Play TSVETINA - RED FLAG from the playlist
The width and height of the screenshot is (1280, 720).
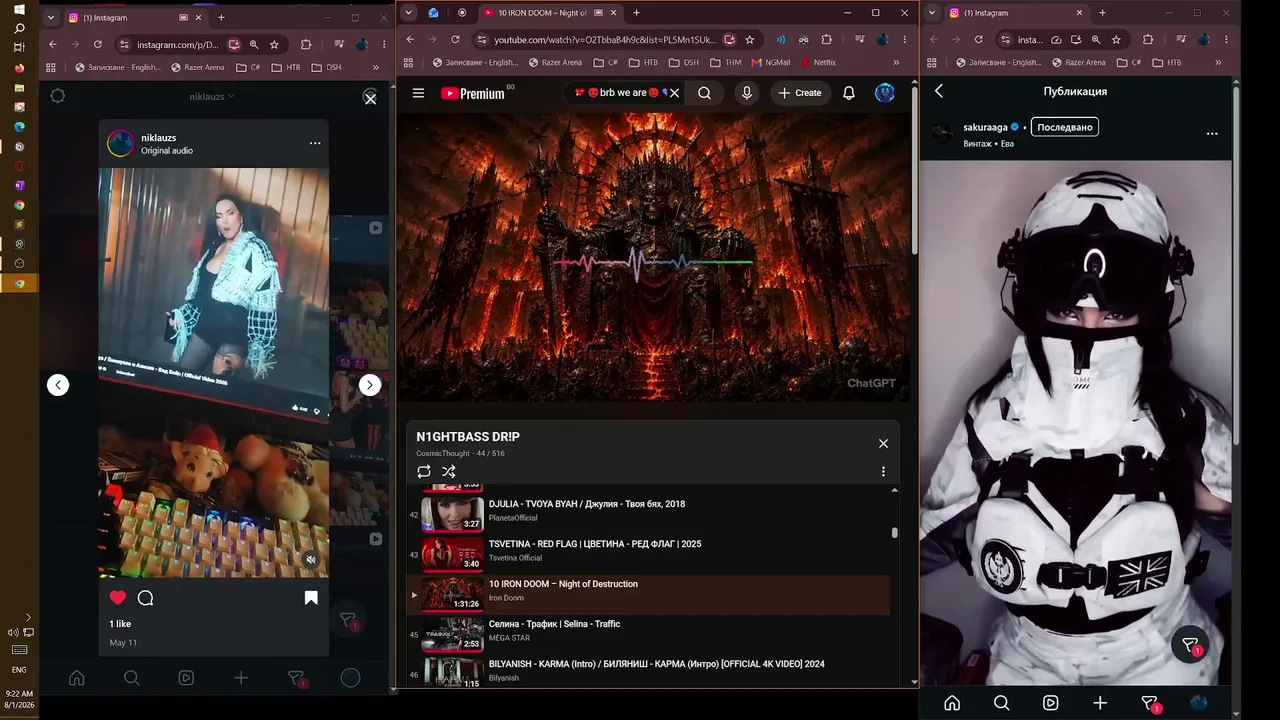point(649,554)
